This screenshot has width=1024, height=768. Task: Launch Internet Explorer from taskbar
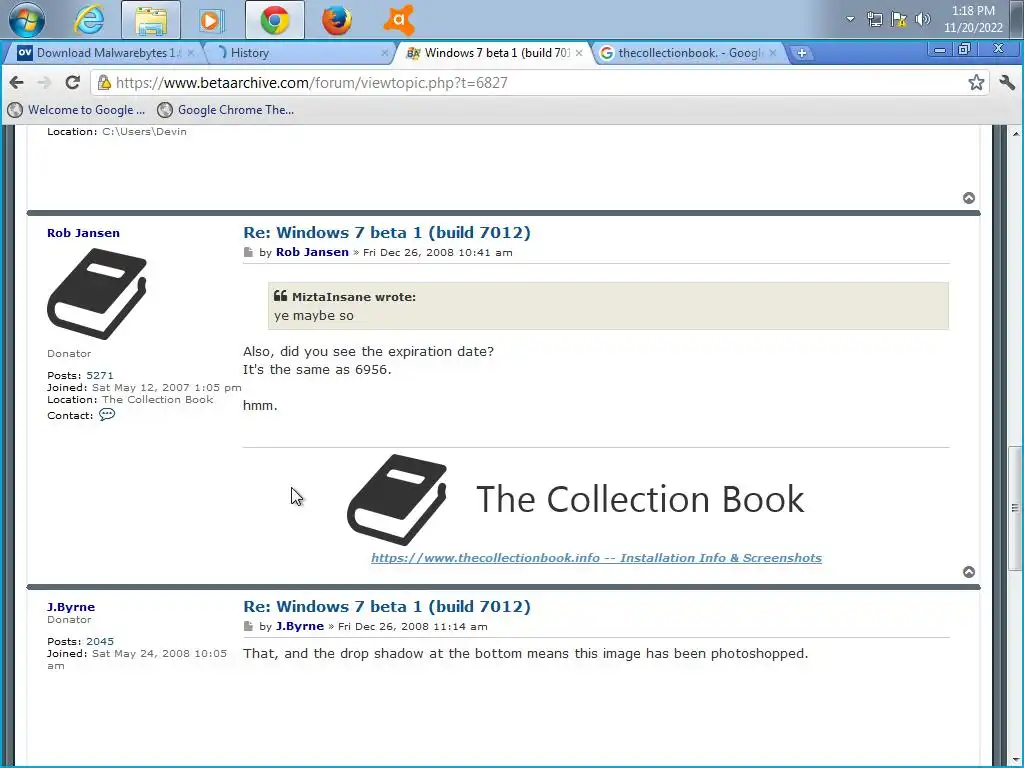tap(89, 20)
